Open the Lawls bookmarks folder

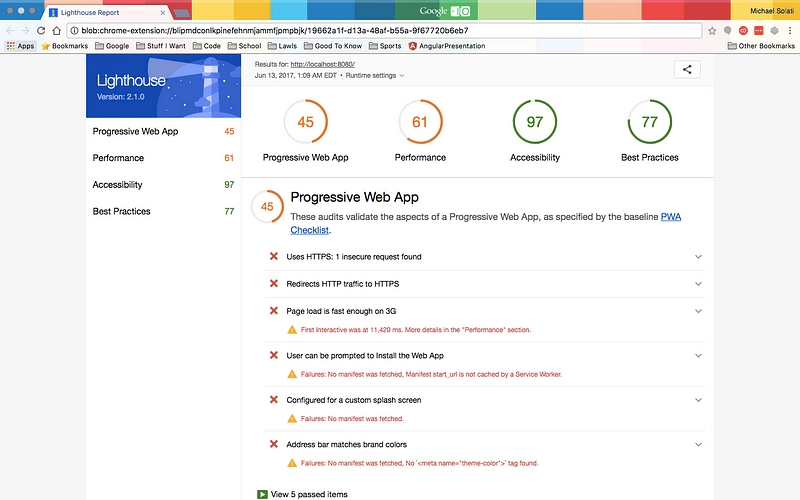282,46
